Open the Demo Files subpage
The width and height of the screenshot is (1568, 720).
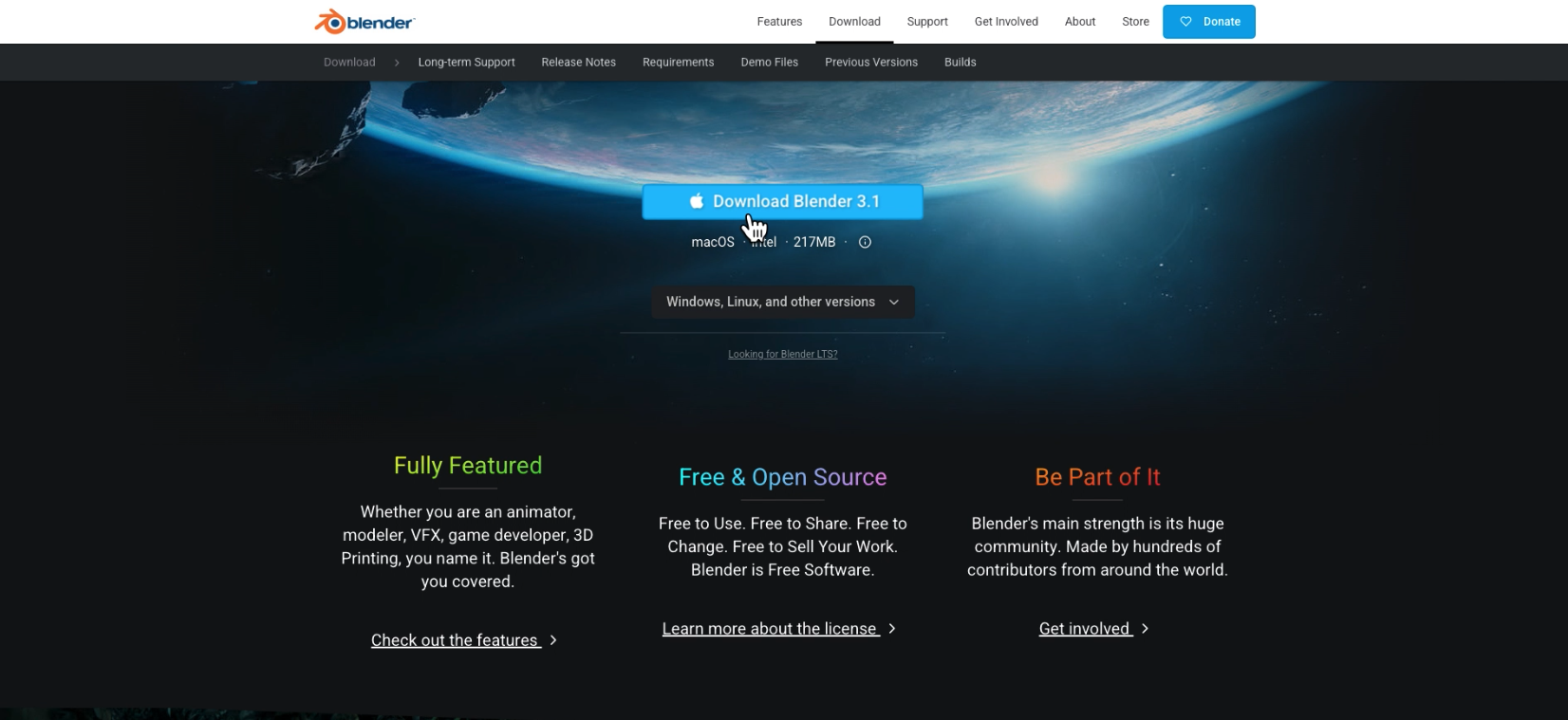click(769, 63)
